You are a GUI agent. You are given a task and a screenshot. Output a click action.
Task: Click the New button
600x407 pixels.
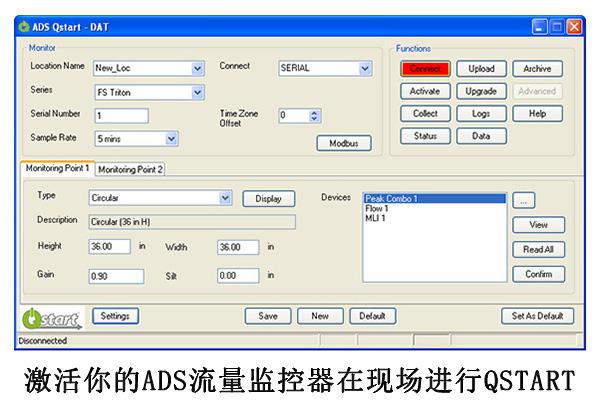(x=320, y=316)
